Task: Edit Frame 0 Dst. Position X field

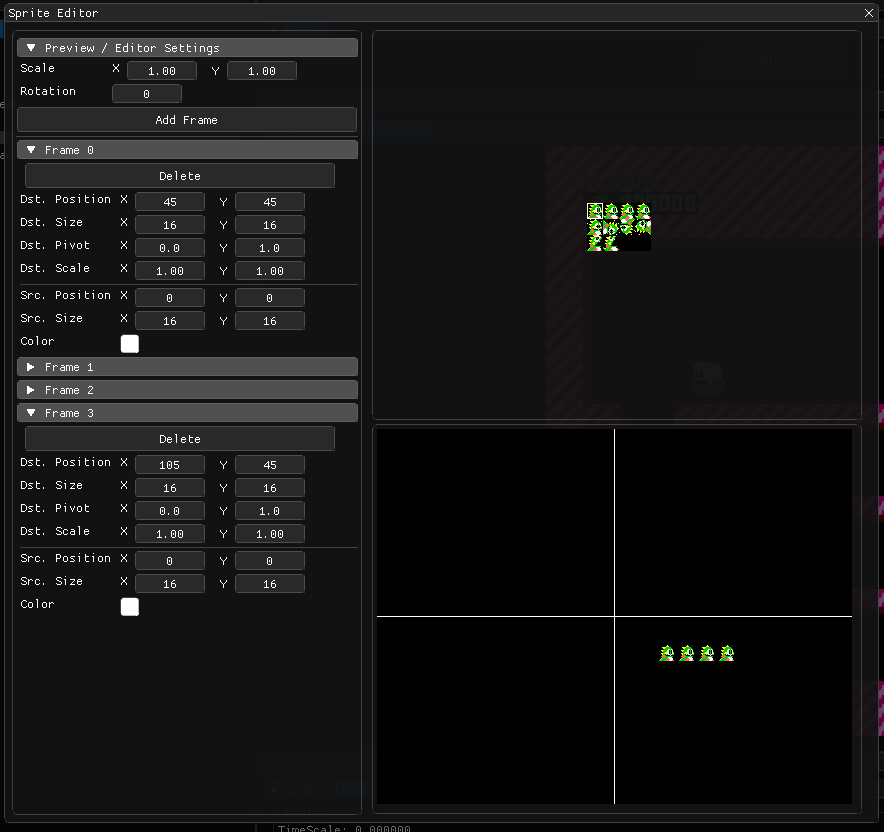Action: pos(170,202)
